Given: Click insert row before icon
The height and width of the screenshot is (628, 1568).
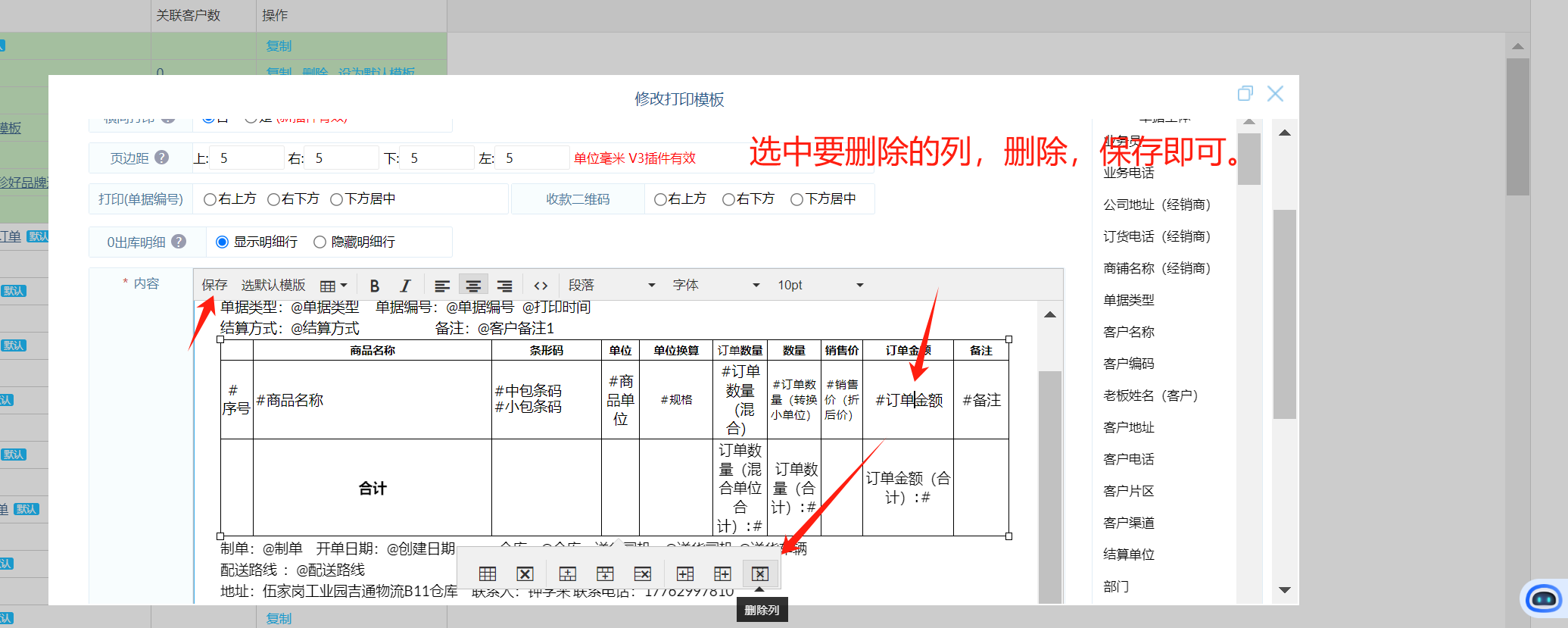Looking at the screenshot, I should point(567,574).
